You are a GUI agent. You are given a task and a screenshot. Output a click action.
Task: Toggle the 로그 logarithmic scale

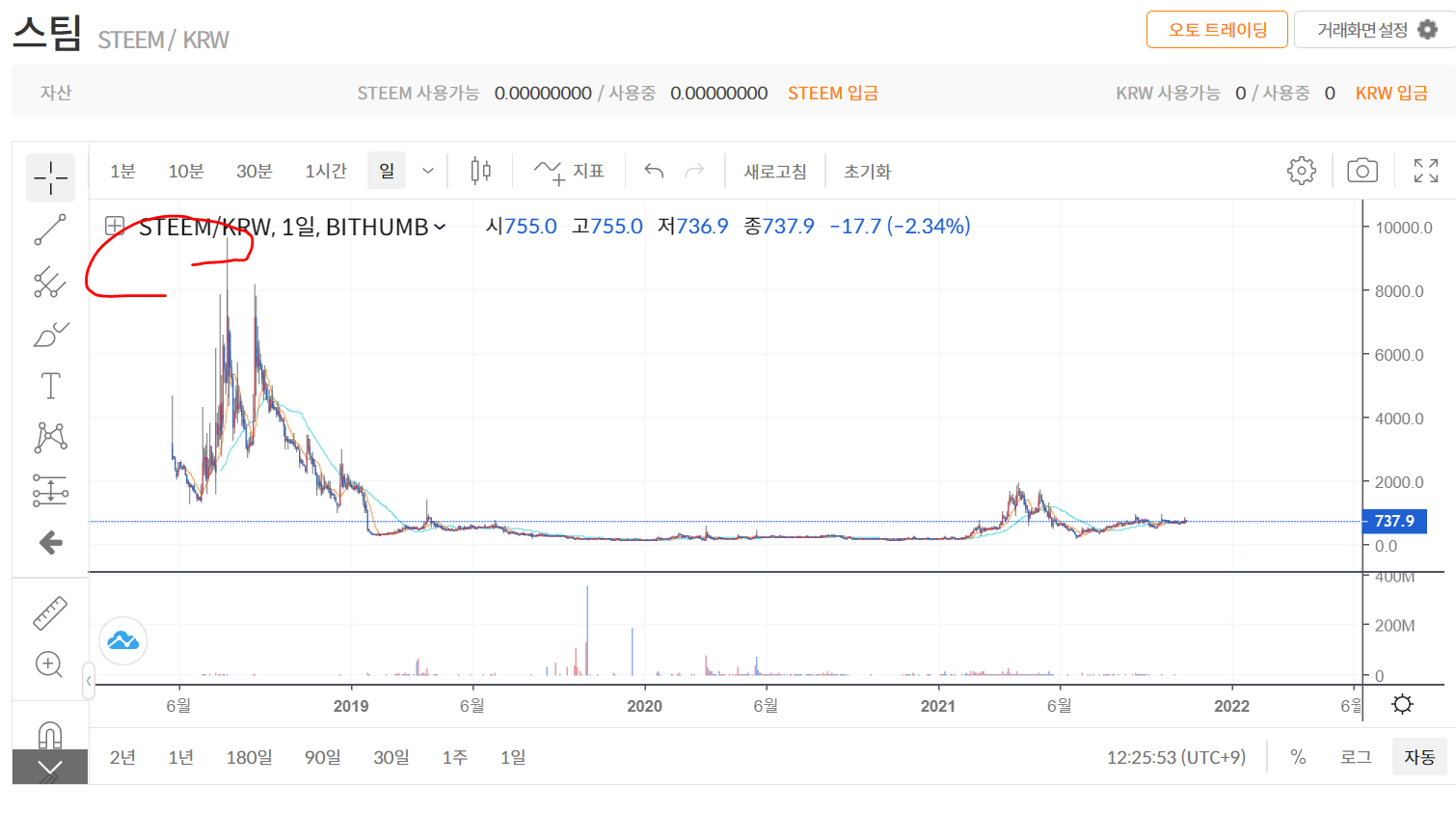point(1356,757)
